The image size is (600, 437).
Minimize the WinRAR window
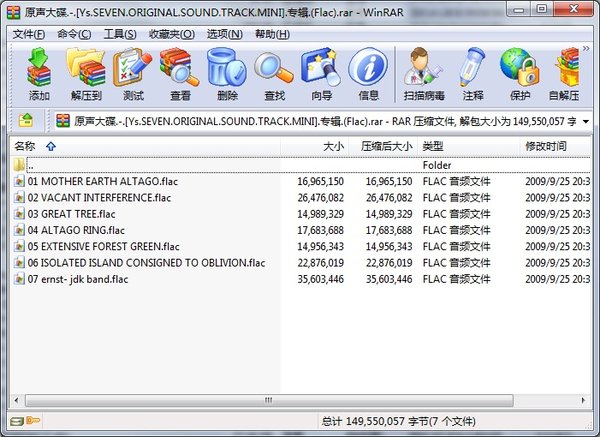(x=519, y=9)
